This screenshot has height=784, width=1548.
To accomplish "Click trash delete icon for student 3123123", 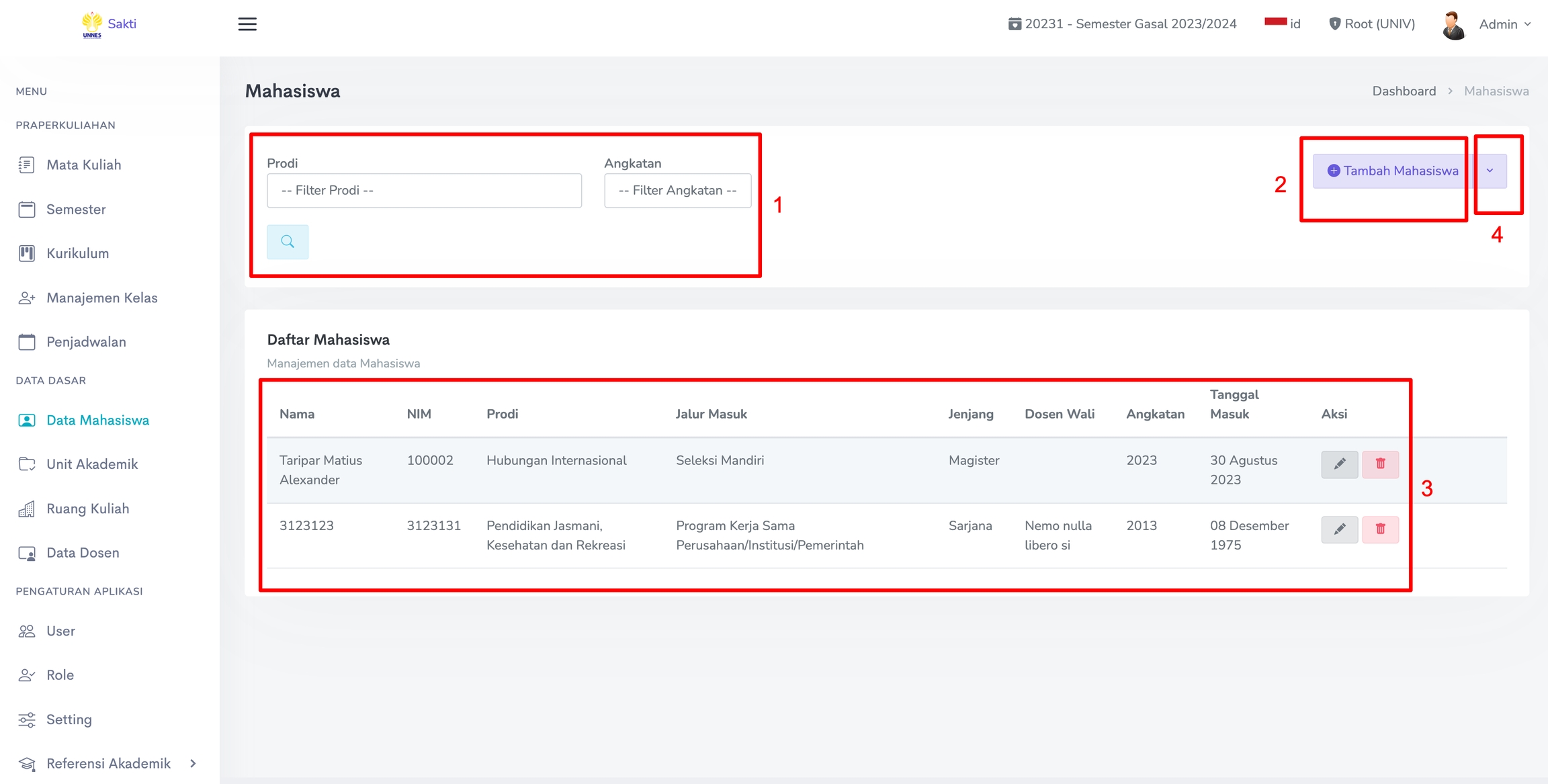I will click(x=1380, y=529).
